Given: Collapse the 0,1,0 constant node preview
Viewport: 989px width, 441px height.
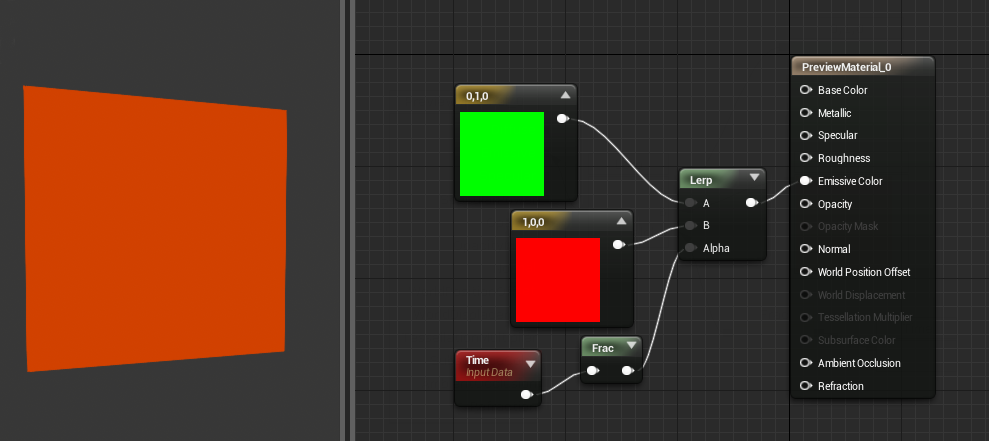Looking at the screenshot, I should [565, 95].
